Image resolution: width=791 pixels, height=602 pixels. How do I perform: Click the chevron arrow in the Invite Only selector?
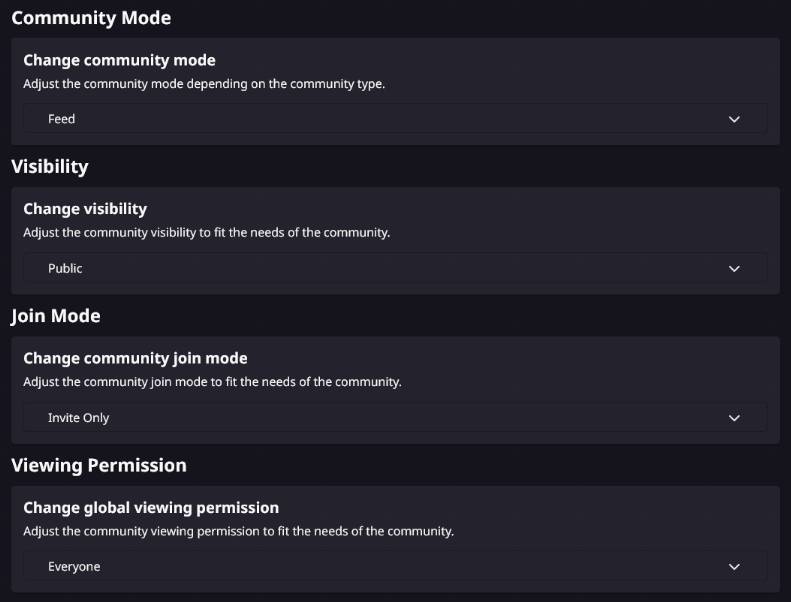pos(734,418)
